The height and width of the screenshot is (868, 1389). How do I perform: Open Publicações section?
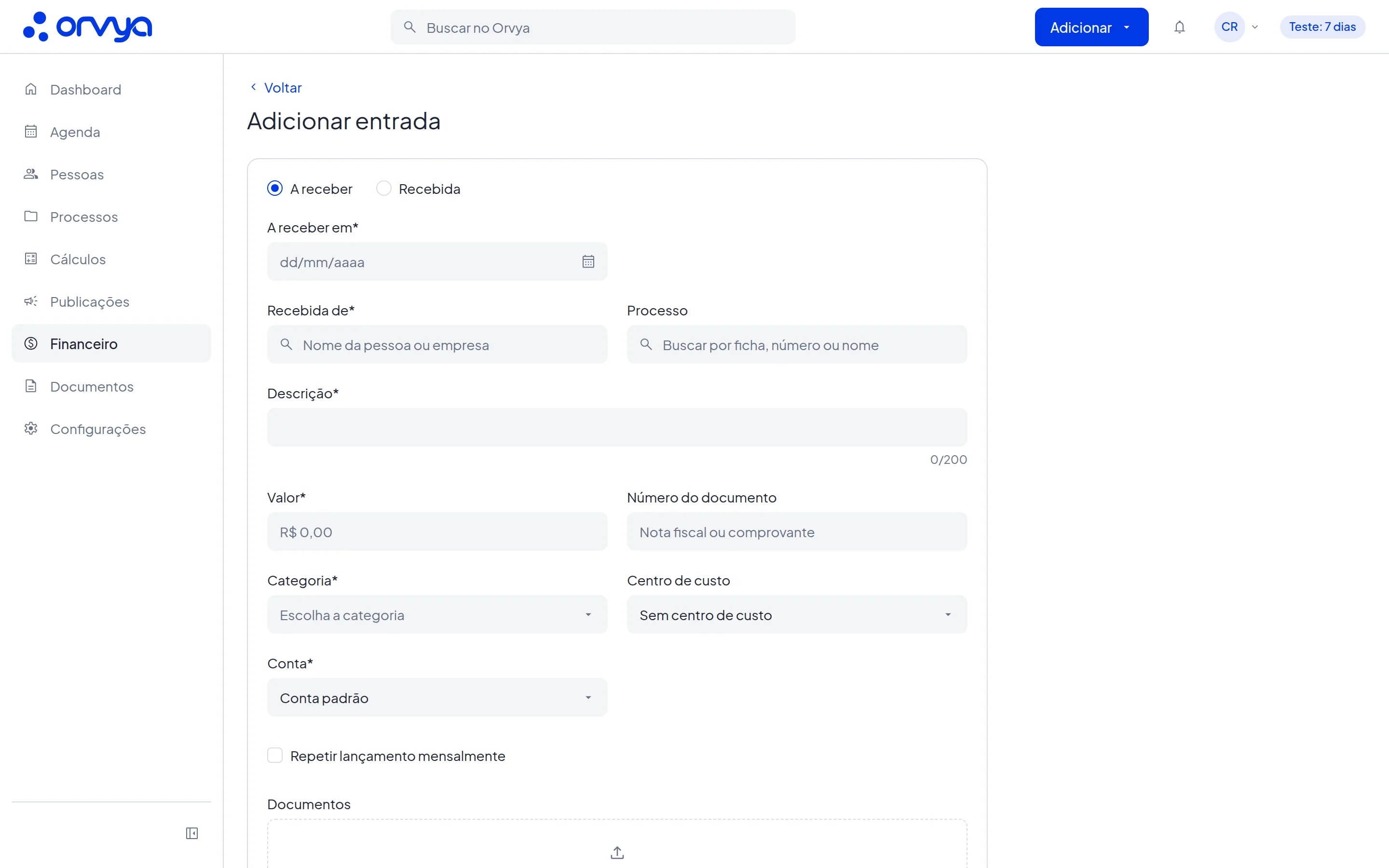[x=111, y=302]
